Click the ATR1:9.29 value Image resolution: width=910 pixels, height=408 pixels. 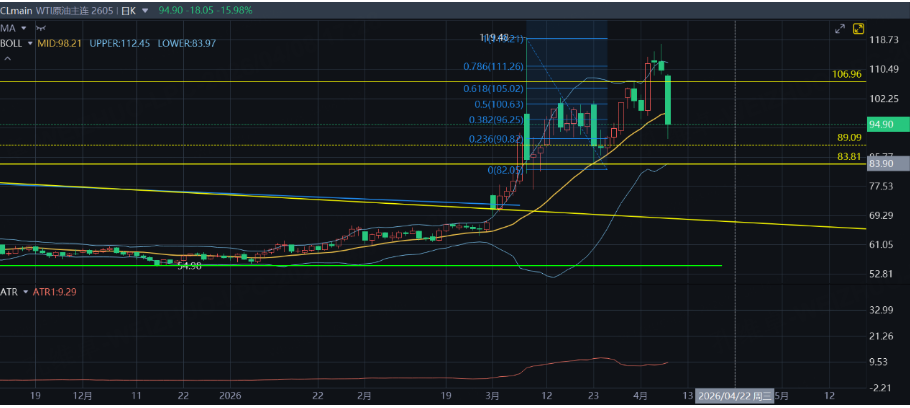click(x=55, y=292)
